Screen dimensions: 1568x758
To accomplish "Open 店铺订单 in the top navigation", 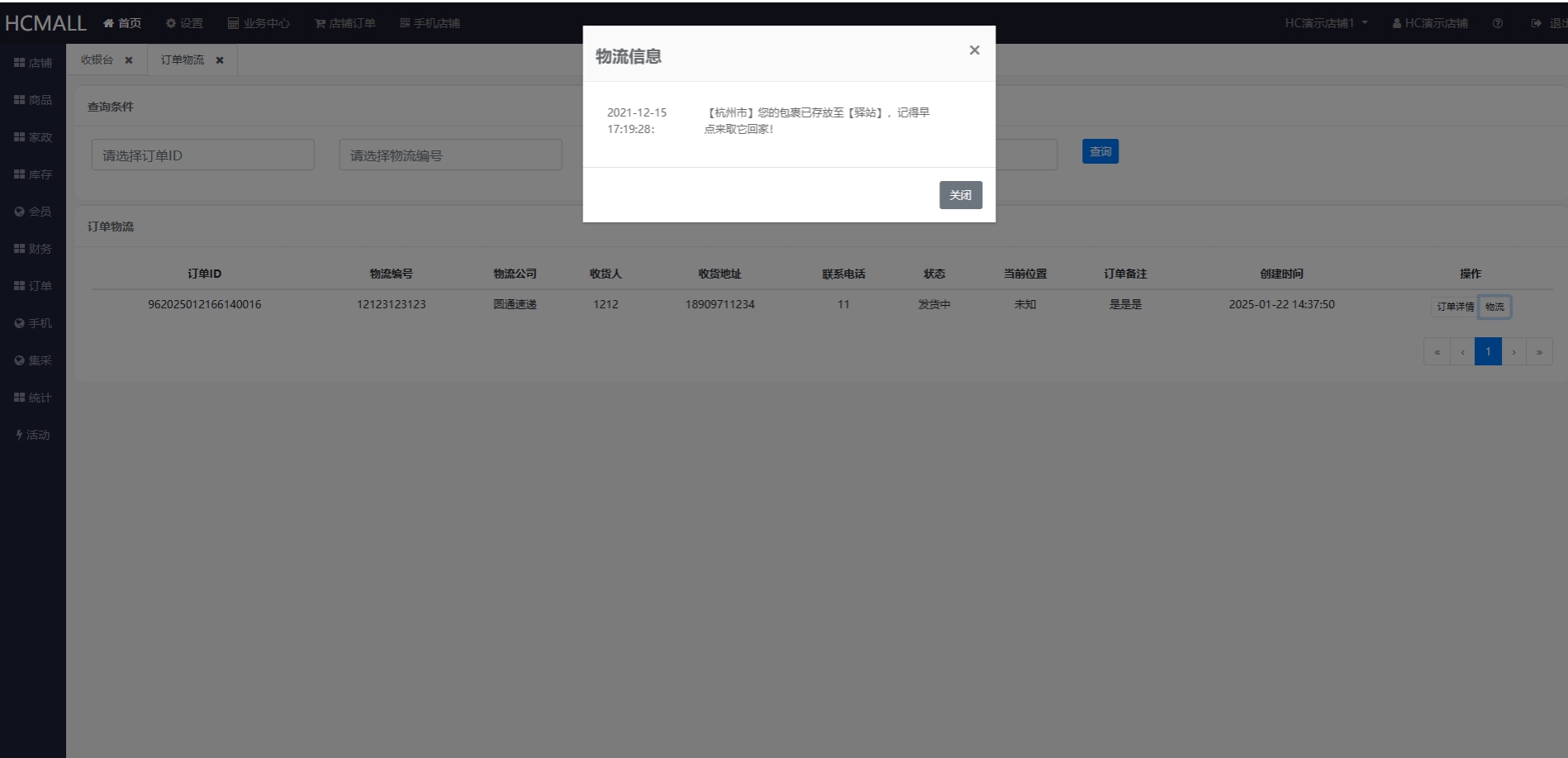I will click(x=345, y=23).
